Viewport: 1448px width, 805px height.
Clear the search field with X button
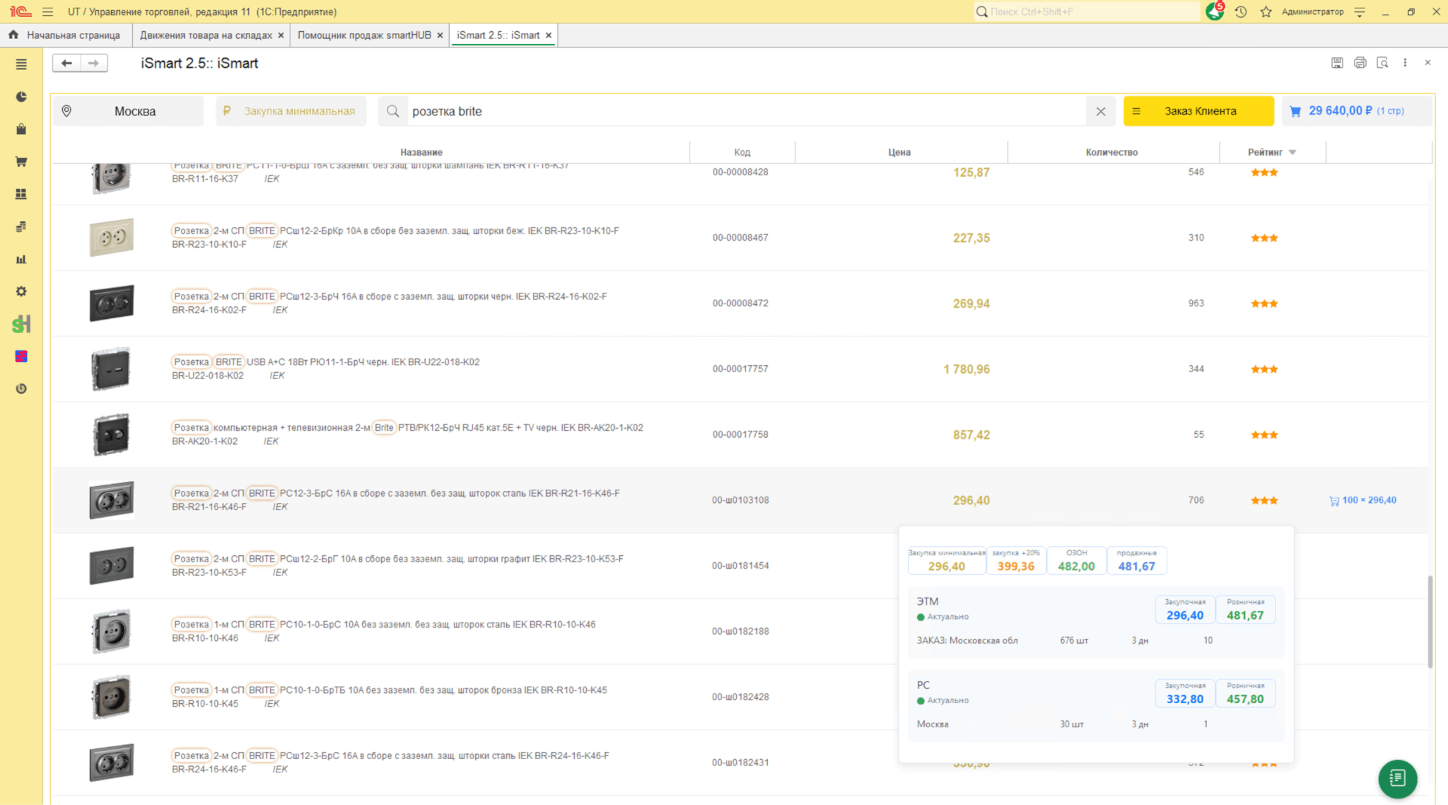(x=1100, y=111)
